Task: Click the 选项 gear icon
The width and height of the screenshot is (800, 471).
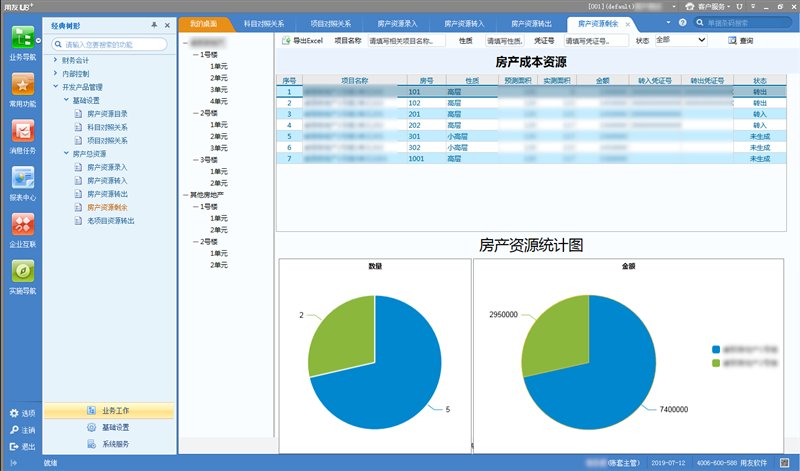Action: click(x=14, y=413)
